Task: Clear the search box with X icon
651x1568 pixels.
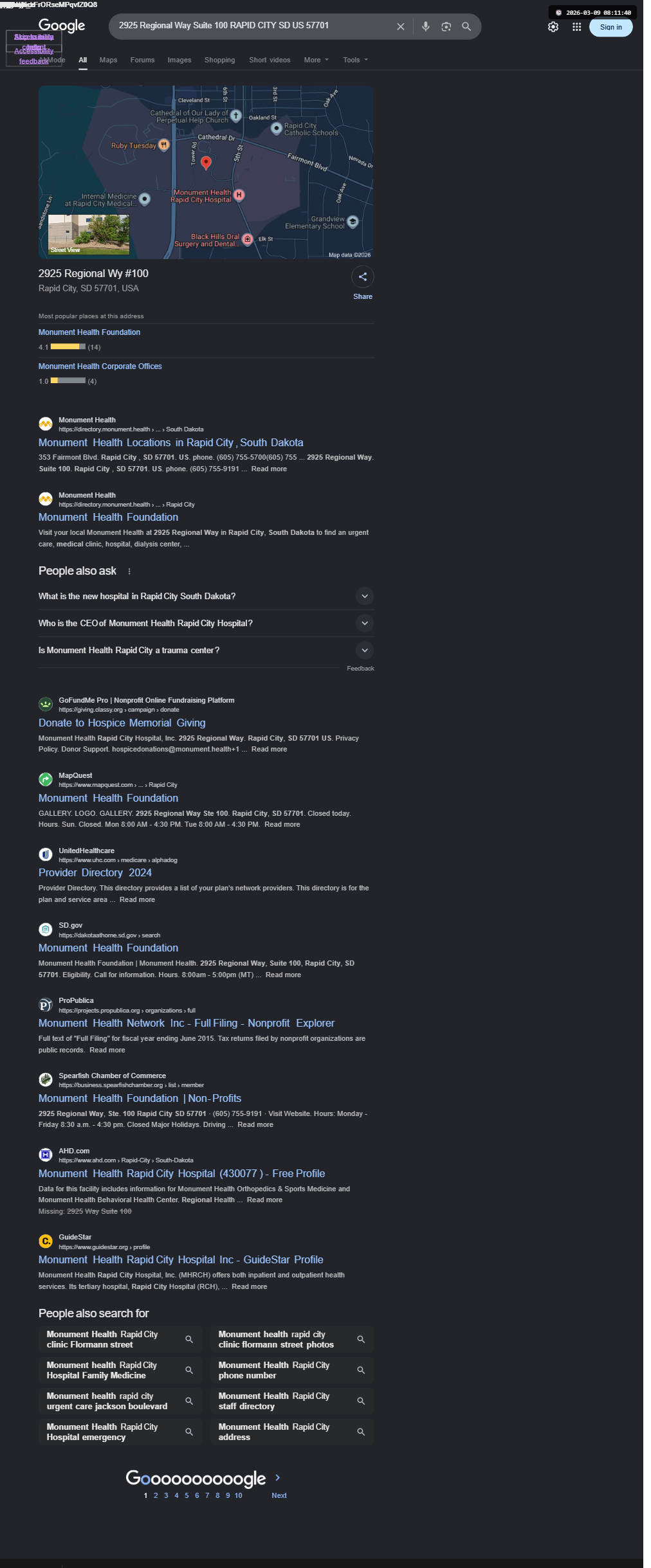Action: click(400, 26)
